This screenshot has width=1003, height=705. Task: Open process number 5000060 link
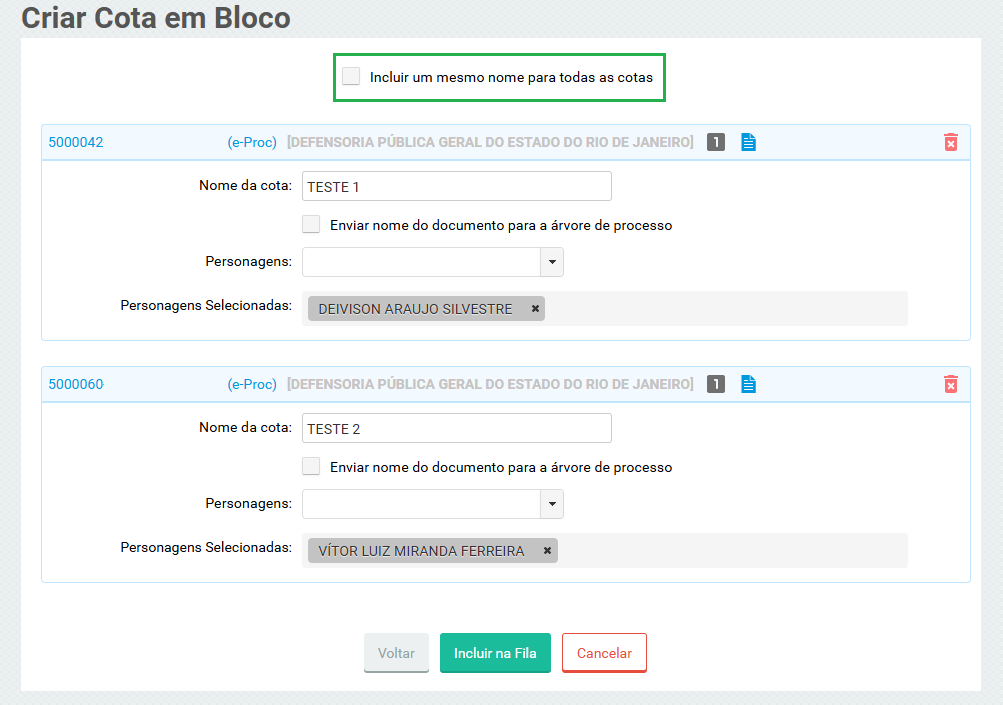(76, 384)
